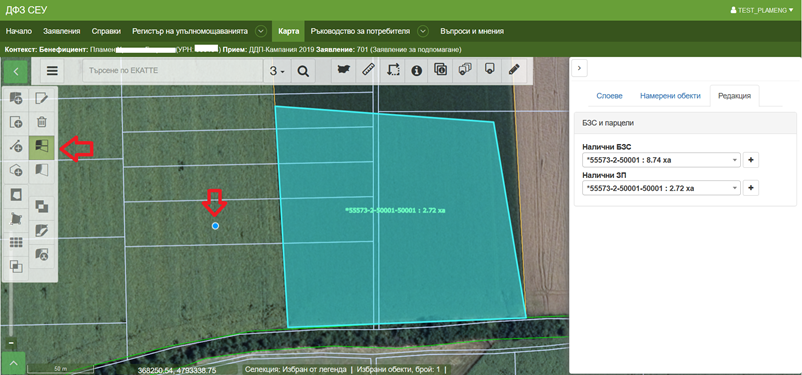Open Въпроси и мнения page

pyautogui.click(x=472, y=31)
